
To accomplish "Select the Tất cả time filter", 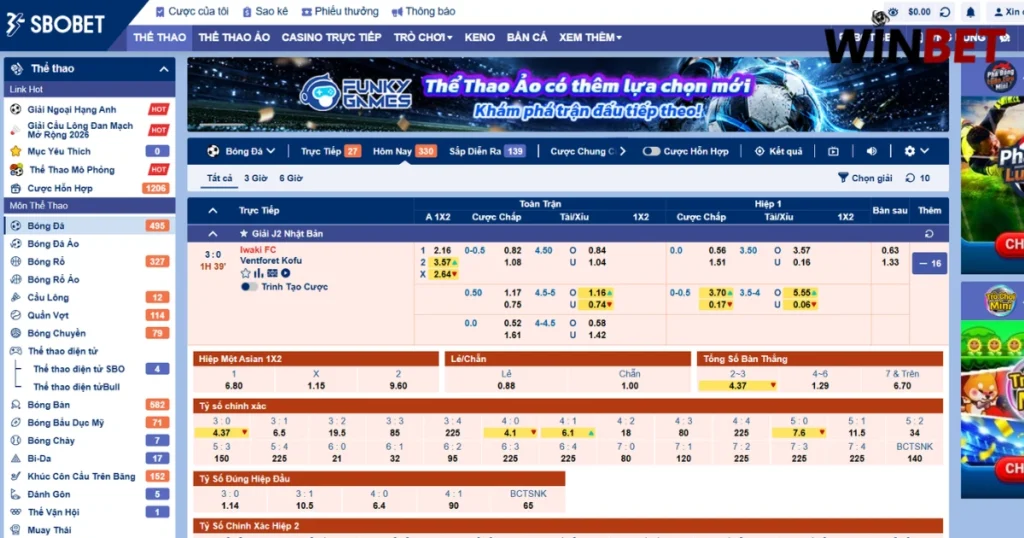I will pos(219,178).
